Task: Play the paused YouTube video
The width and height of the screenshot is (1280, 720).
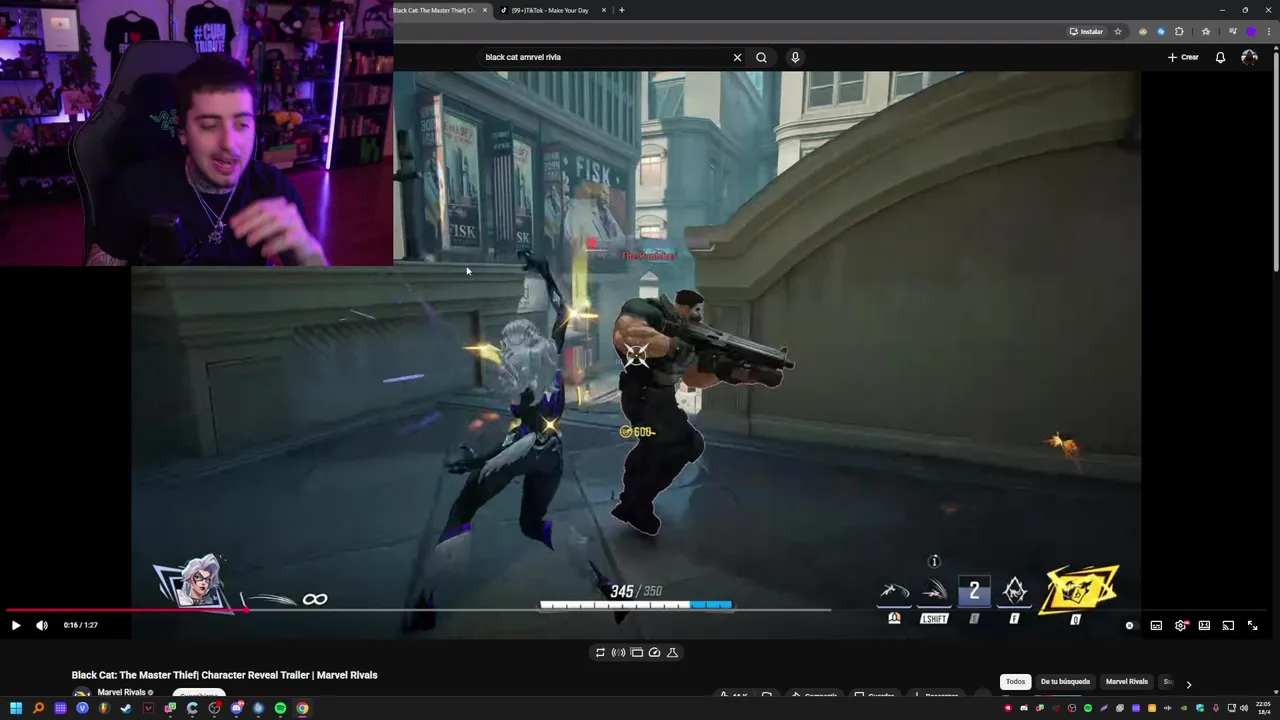Action: [15, 625]
